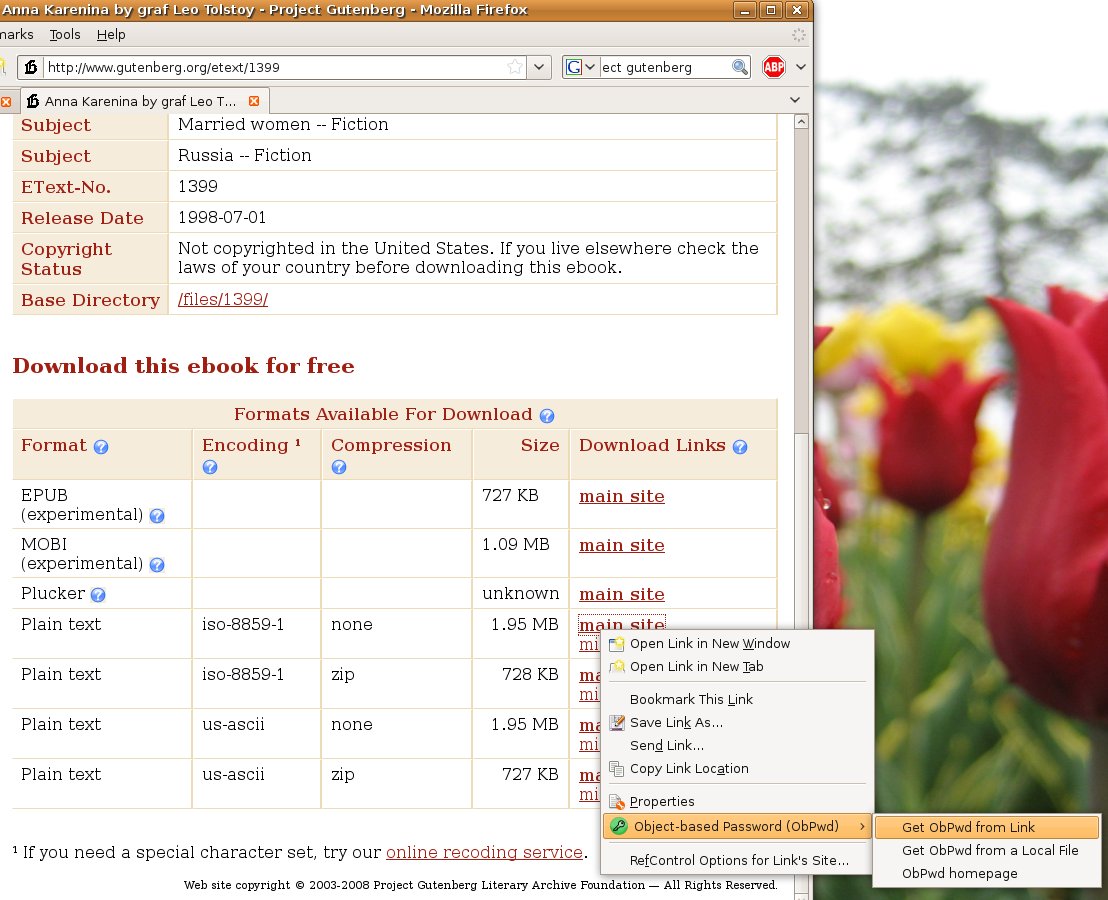
Task: Click help icon beside MOBI (experimental)
Action: 157,565
